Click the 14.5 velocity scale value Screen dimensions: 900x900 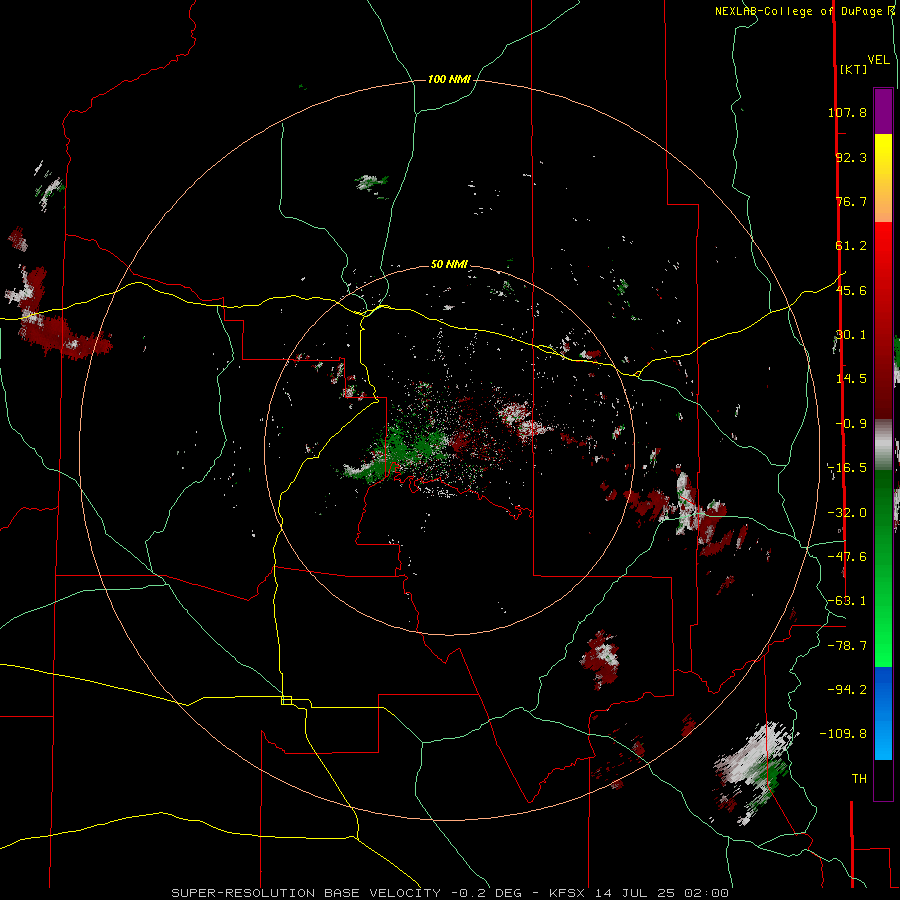click(x=851, y=379)
